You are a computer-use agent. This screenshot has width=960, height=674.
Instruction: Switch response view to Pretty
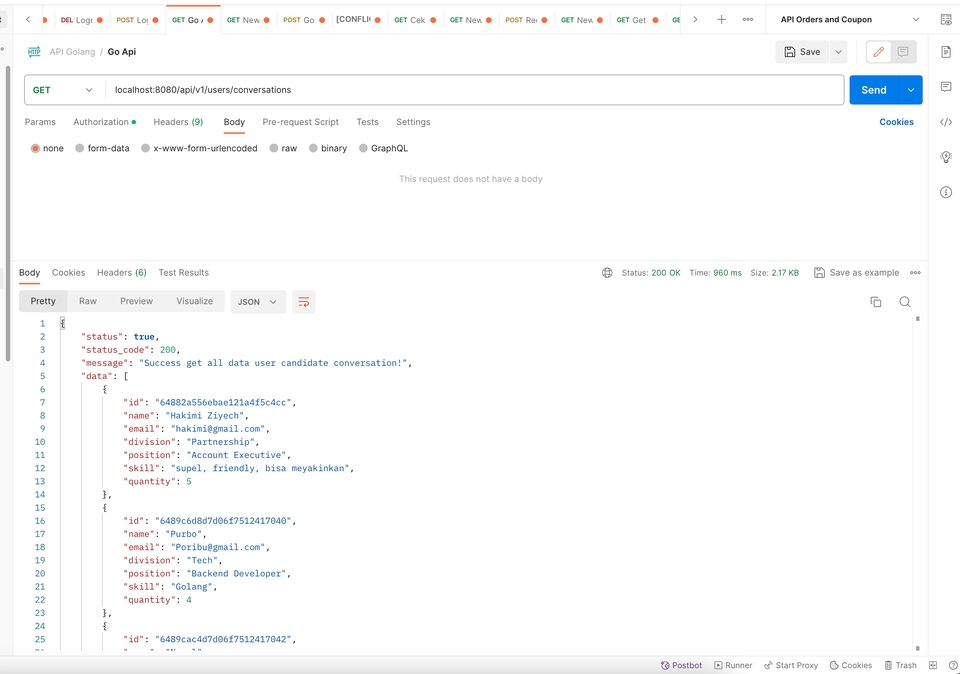pos(43,301)
